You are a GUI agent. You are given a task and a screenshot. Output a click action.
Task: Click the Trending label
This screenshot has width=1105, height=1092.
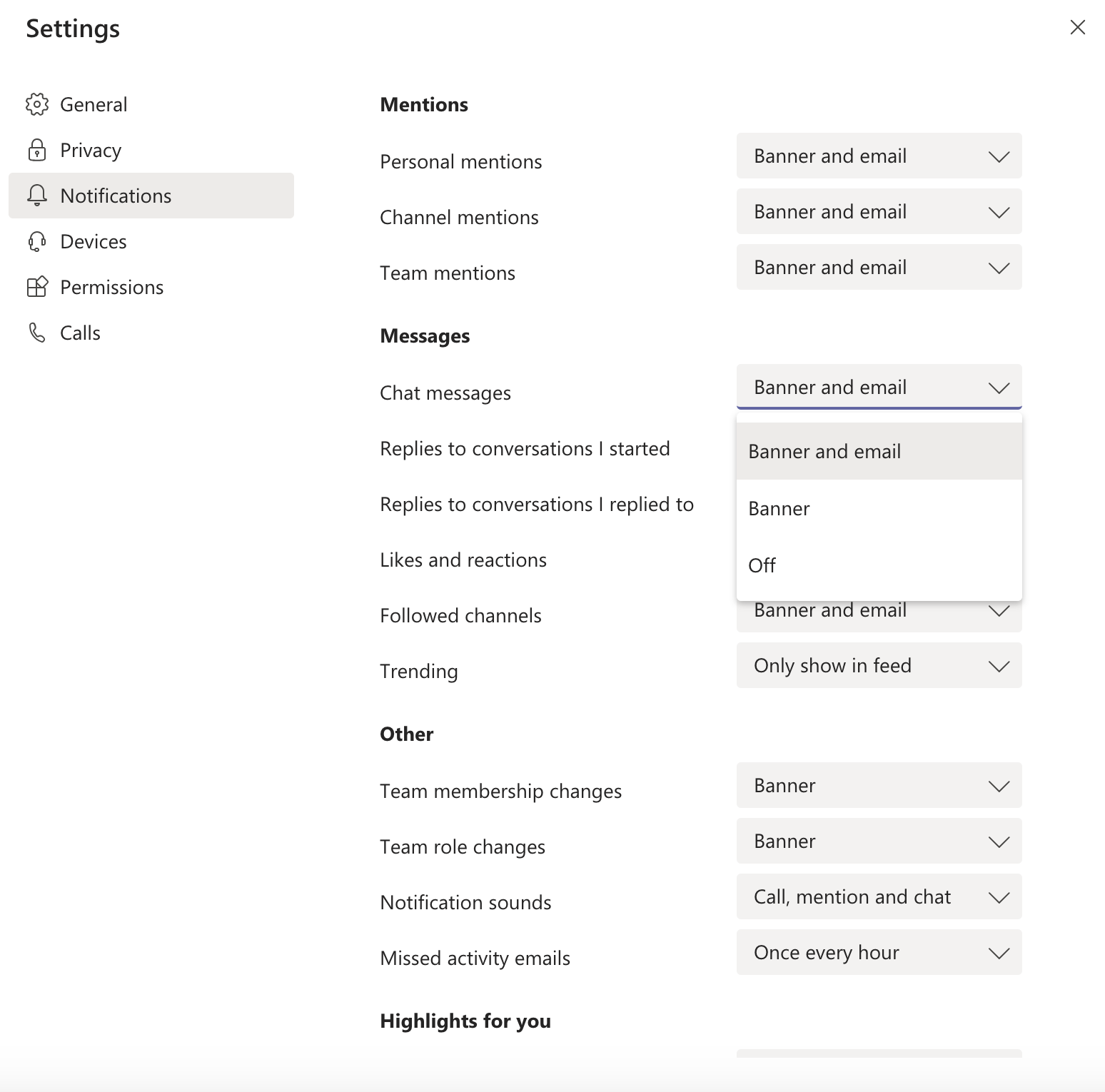[419, 672]
